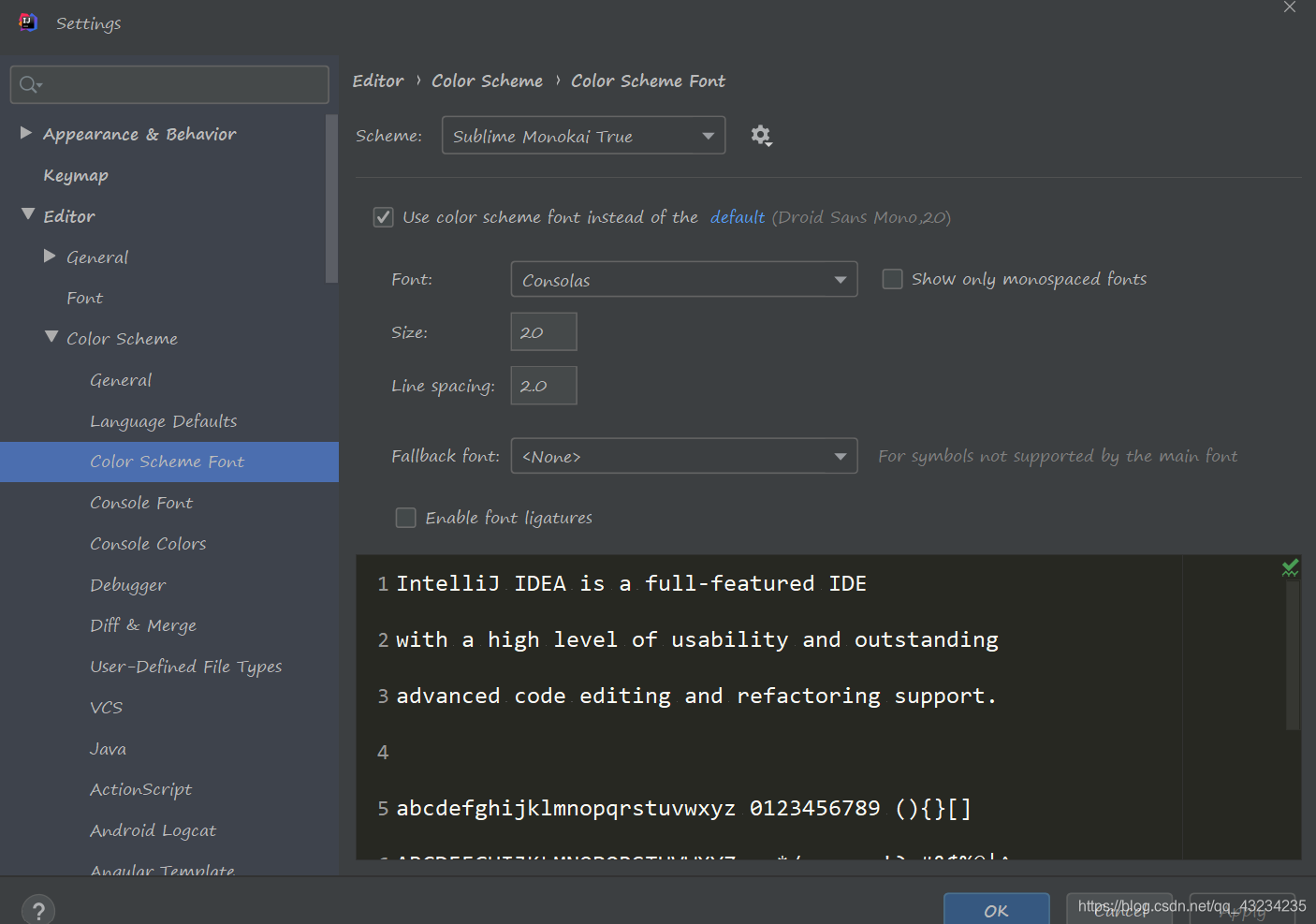Click the search magnifier icon
This screenshot has height=924, width=1316.
click(x=30, y=85)
